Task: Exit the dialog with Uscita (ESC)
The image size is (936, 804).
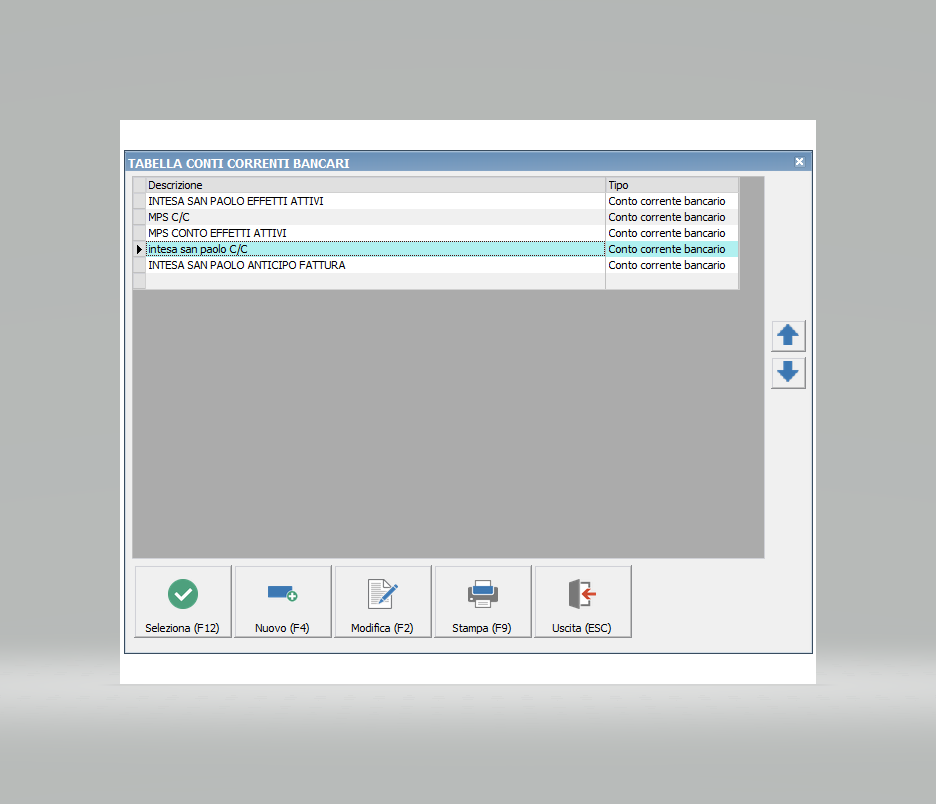Action: coord(583,602)
